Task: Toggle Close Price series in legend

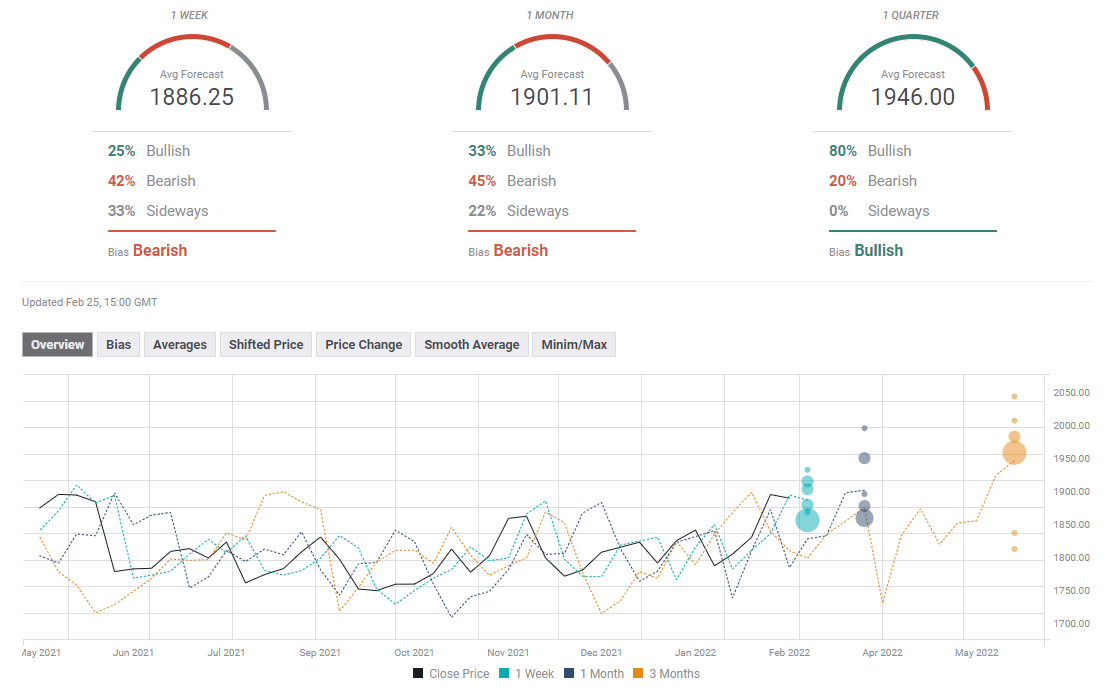Action: (451, 674)
